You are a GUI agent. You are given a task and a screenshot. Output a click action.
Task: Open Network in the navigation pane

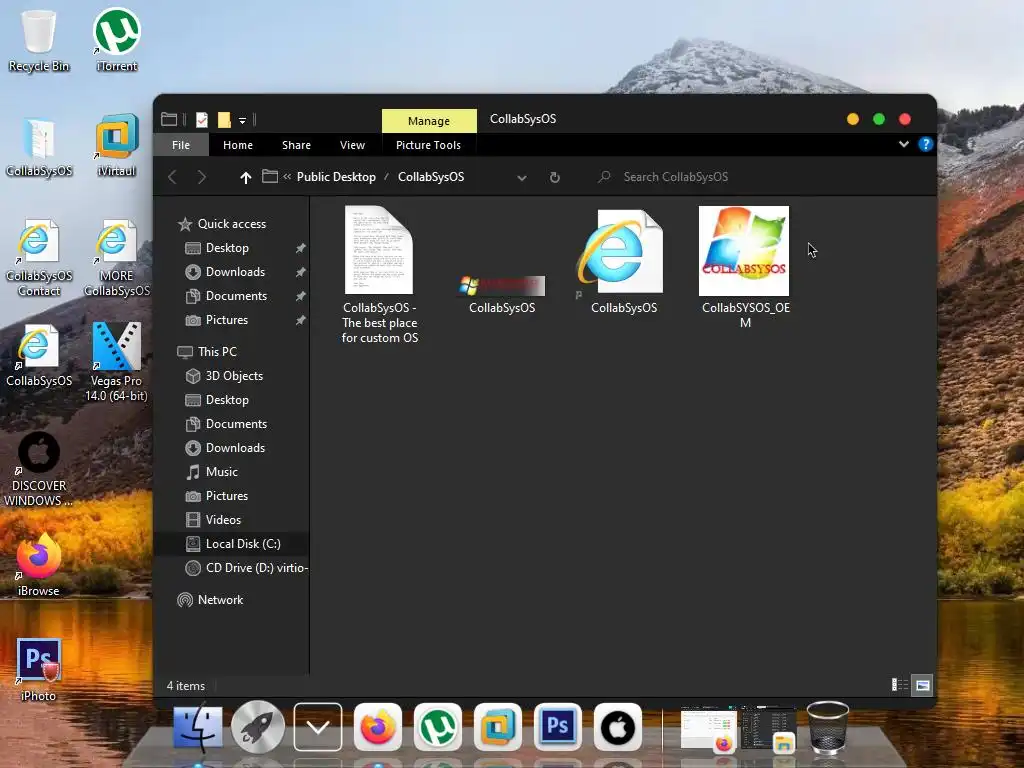(220, 600)
